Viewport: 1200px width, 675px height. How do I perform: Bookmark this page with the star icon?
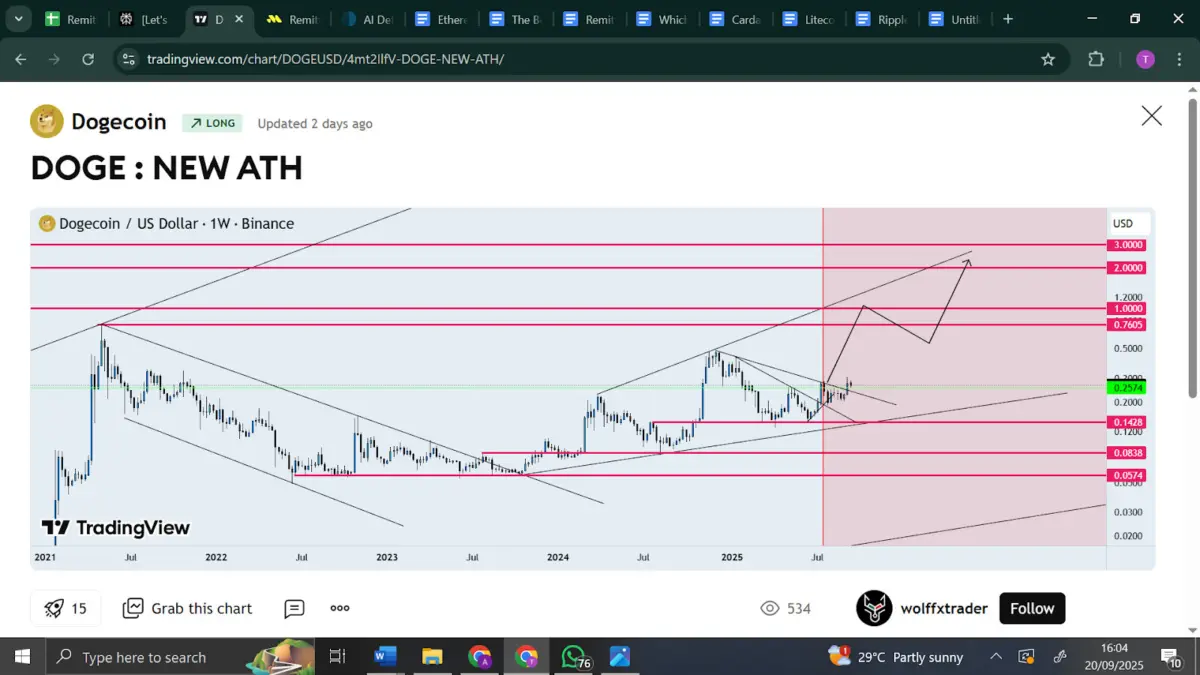[x=1048, y=59]
